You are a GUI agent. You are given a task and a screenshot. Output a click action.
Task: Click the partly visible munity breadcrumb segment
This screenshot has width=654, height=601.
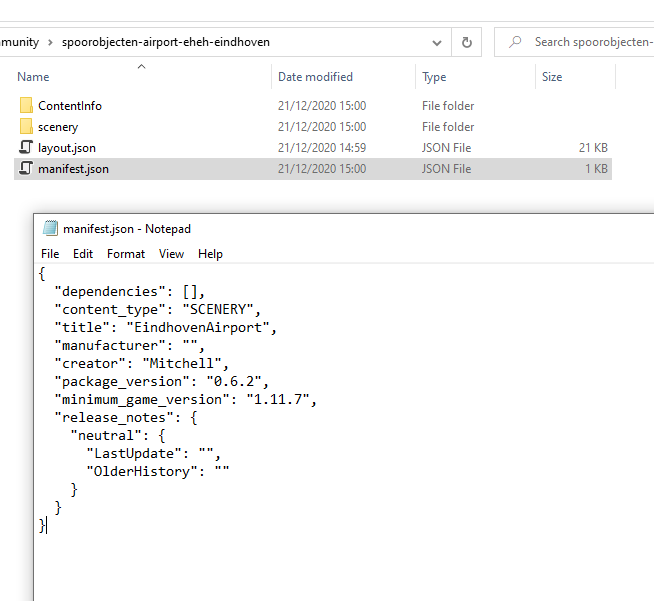19,42
